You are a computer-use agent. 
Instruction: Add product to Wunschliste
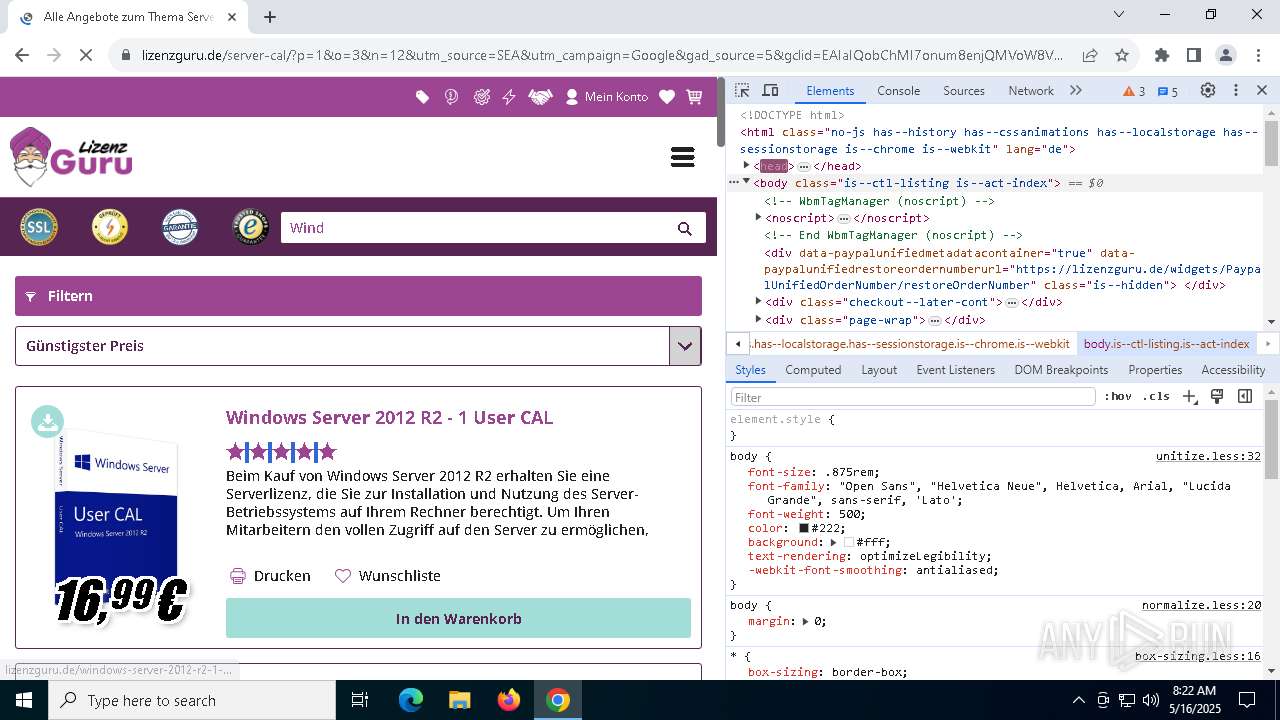click(387, 576)
